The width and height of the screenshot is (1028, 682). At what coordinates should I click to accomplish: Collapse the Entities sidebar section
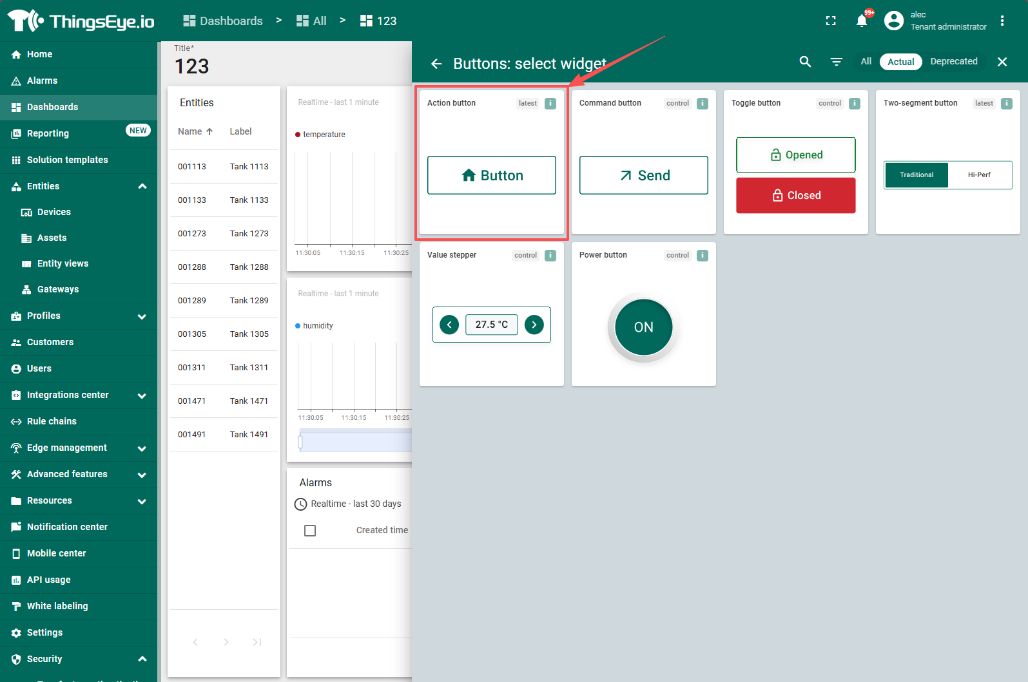pos(142,186)
